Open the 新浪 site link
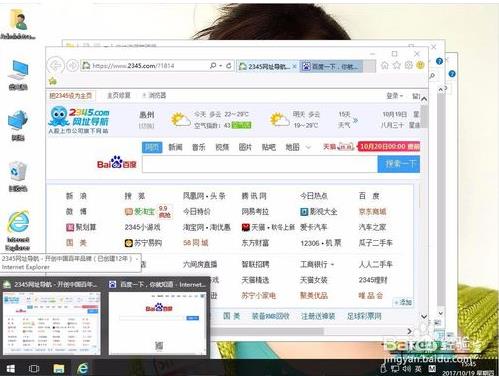This screenshot has height=376, width=499. [x=76, y=196]
